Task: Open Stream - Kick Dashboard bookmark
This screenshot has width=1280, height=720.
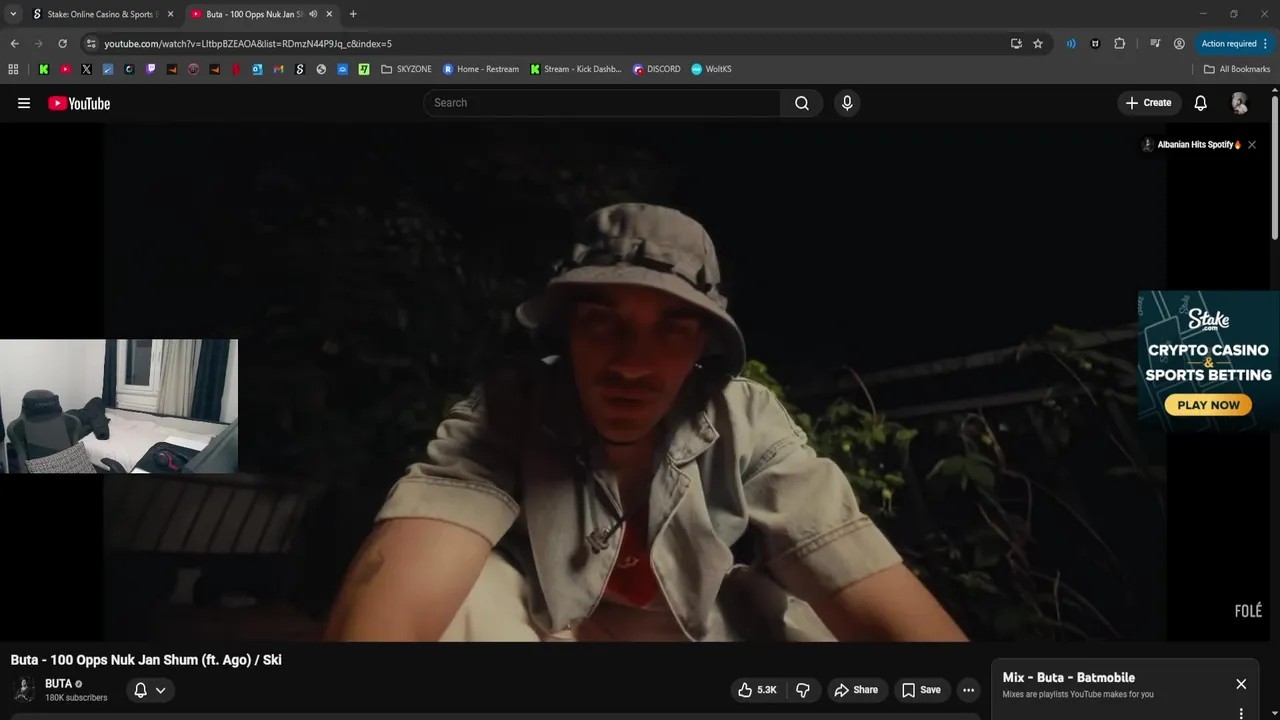Action: coord(576,69)
